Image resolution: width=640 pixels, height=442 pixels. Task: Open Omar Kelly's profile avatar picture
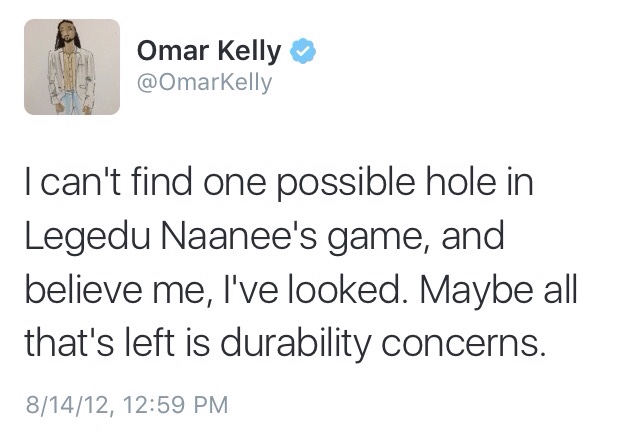72,67
